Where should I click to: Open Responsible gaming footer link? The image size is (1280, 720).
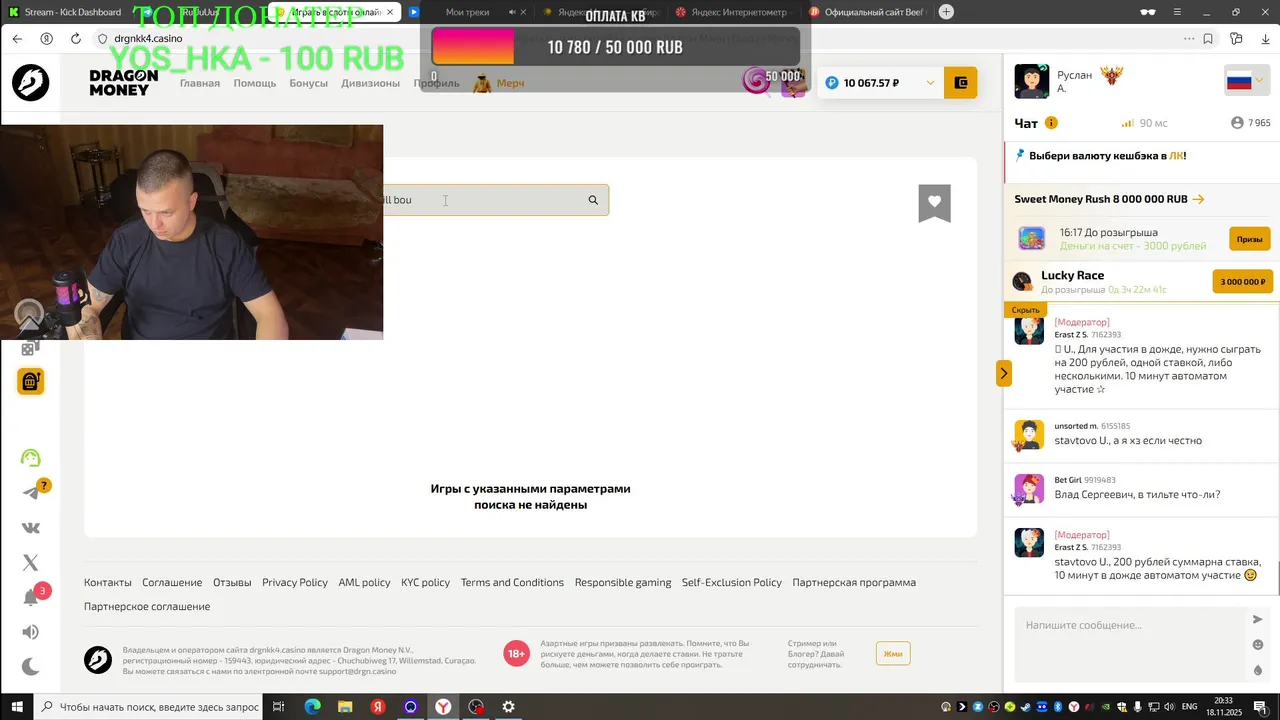pos(623,582)
